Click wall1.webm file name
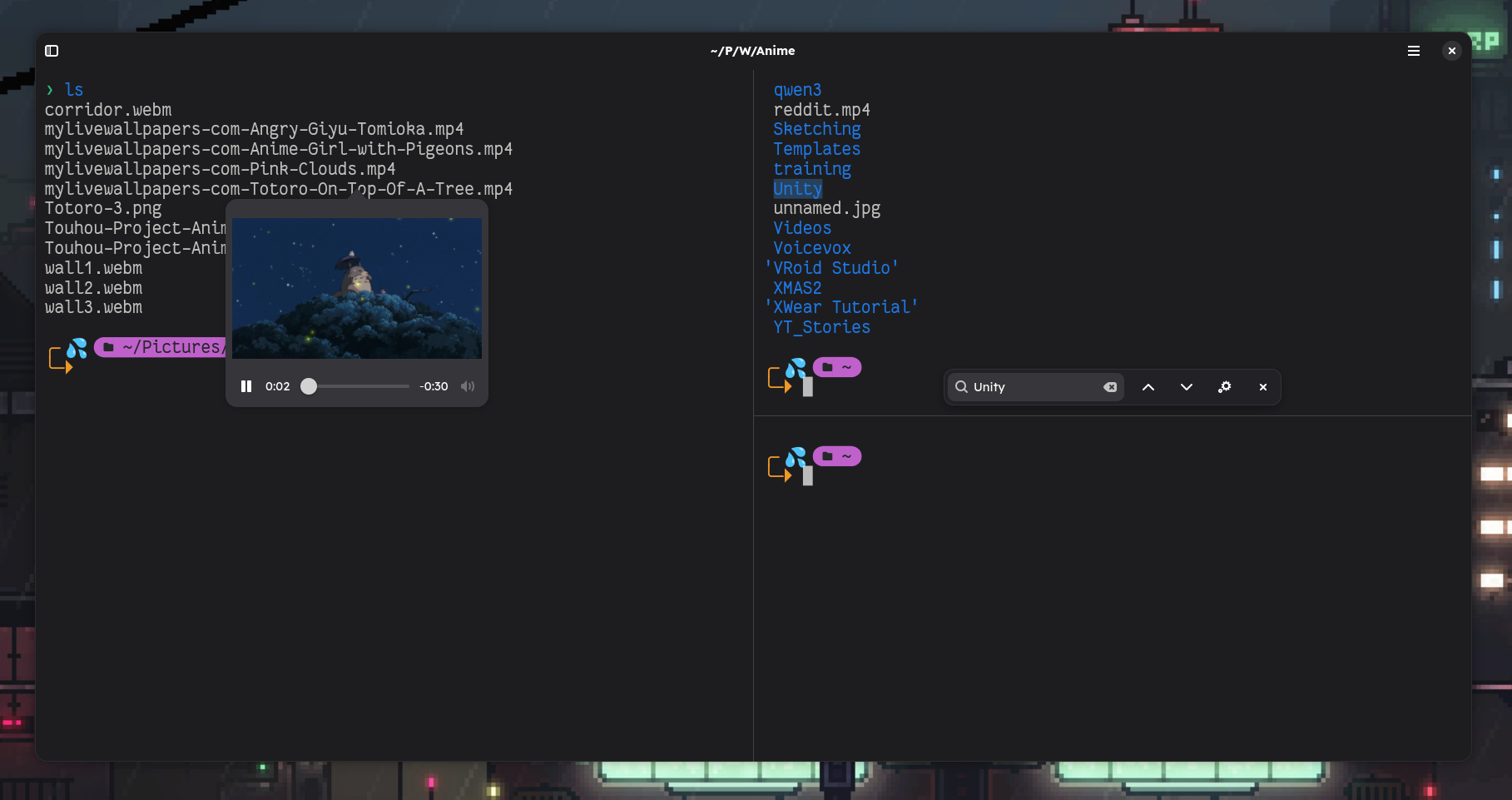This screenshot has height=800, width=1512. coord(93,268)
